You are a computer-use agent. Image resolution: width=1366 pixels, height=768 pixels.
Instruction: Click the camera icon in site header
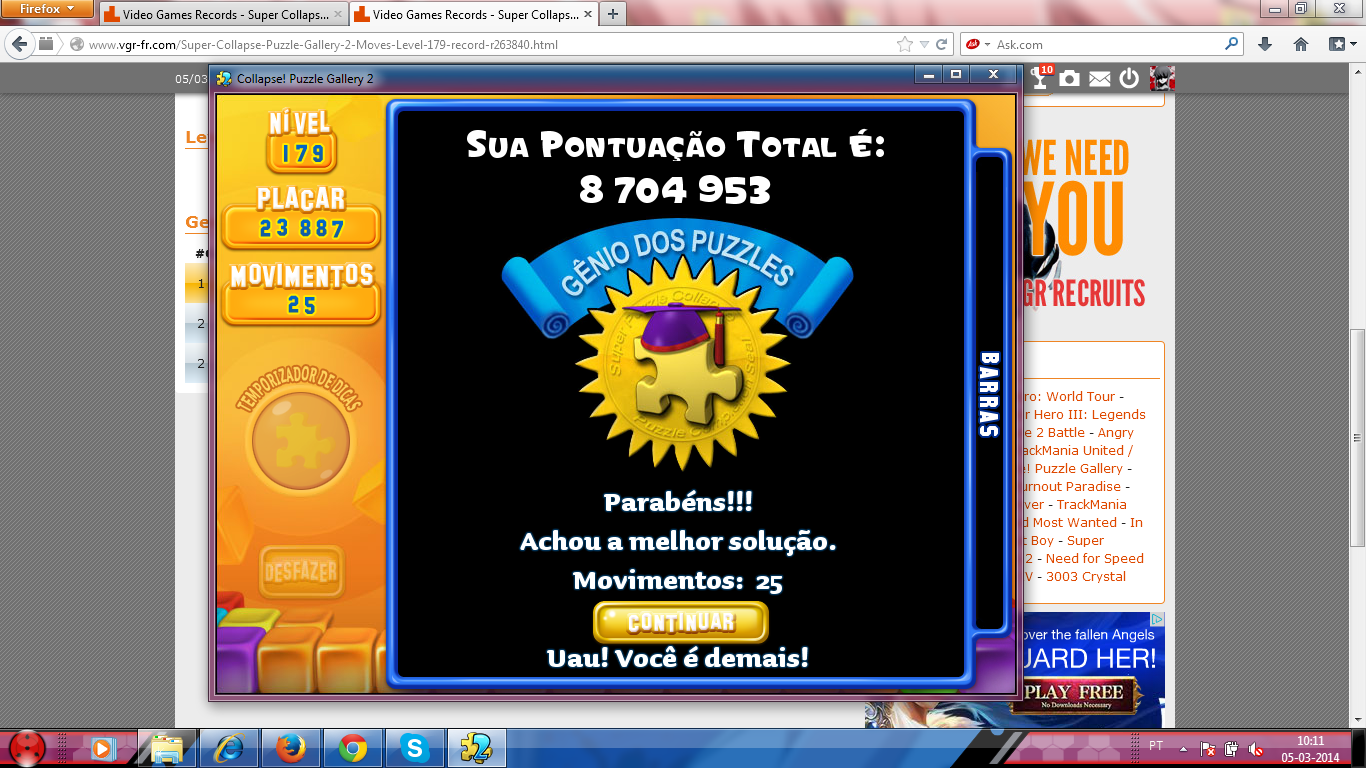click(1070, 78)
